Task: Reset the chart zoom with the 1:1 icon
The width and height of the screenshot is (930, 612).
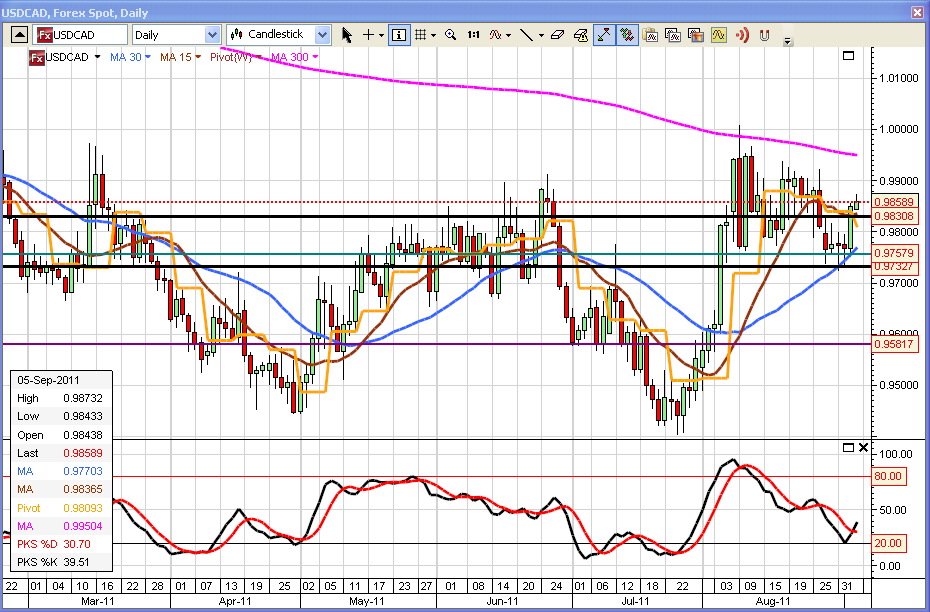Action: 473,35
